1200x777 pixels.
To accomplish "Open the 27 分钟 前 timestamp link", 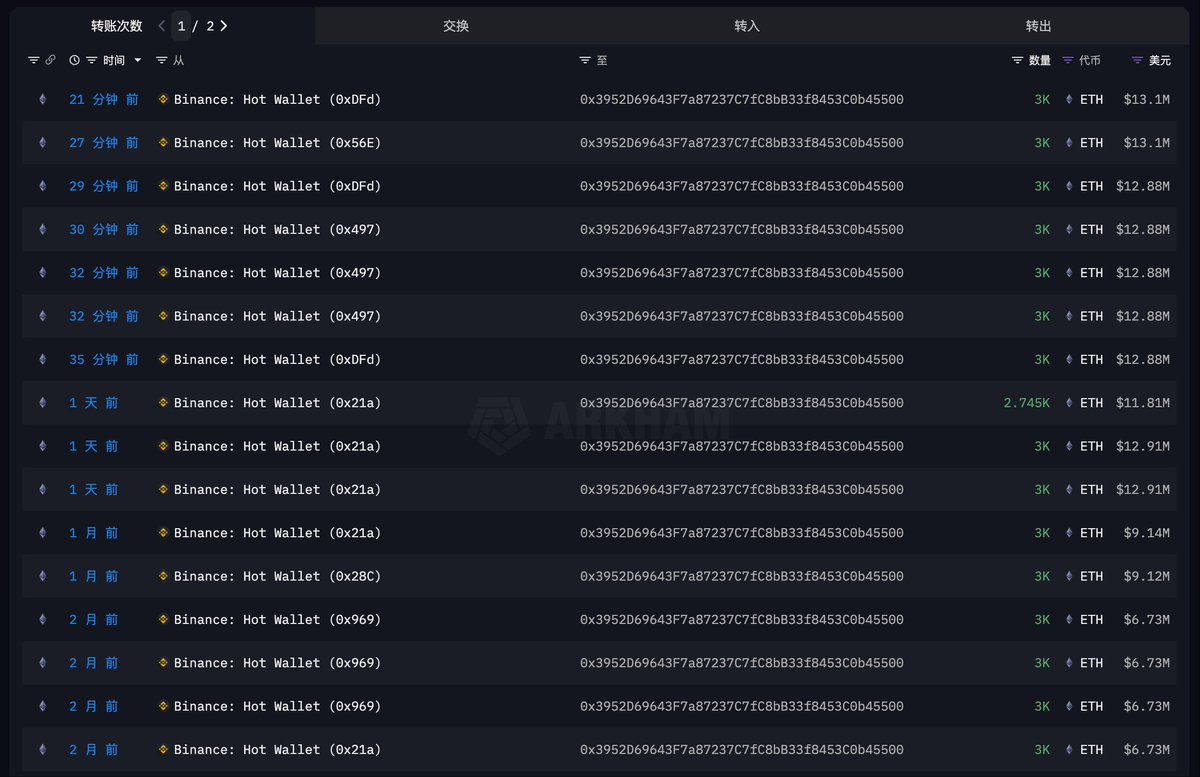I will 104,143.
